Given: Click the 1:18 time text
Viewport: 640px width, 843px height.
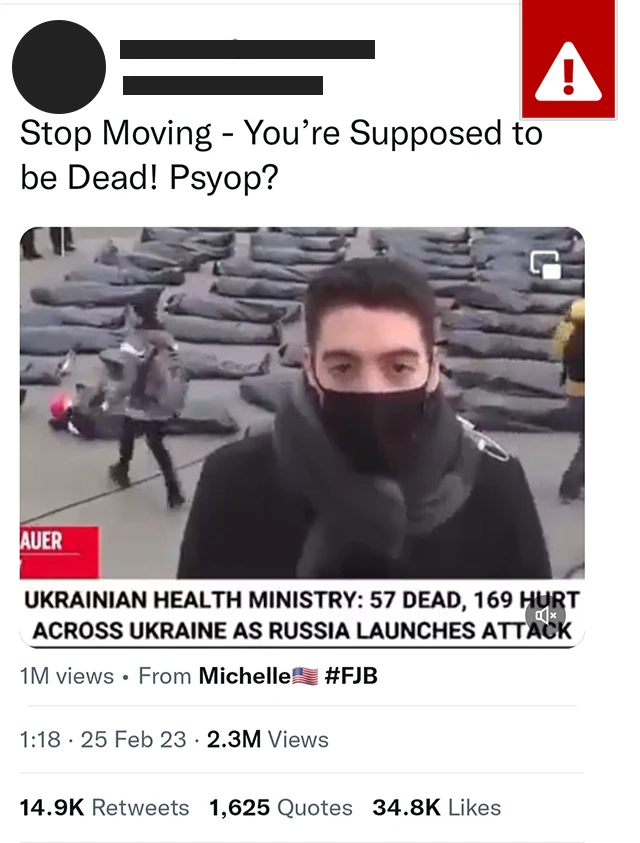Looking at the screenshot, I should click(x=40, y=739).
